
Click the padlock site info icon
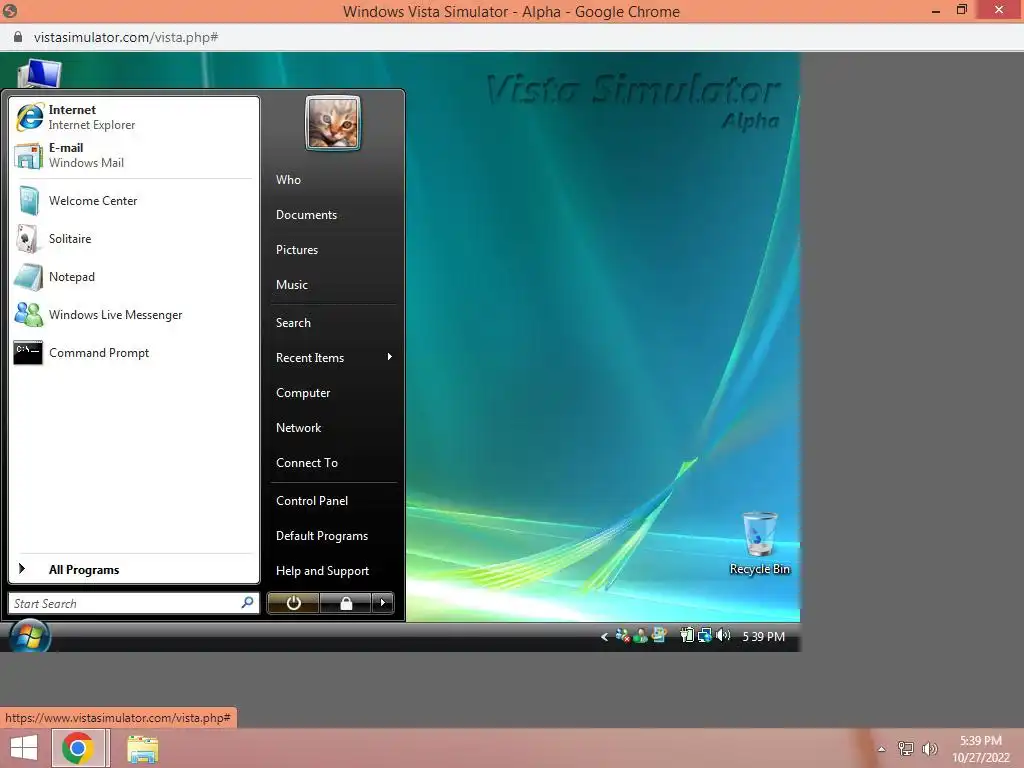pos(18,37)
